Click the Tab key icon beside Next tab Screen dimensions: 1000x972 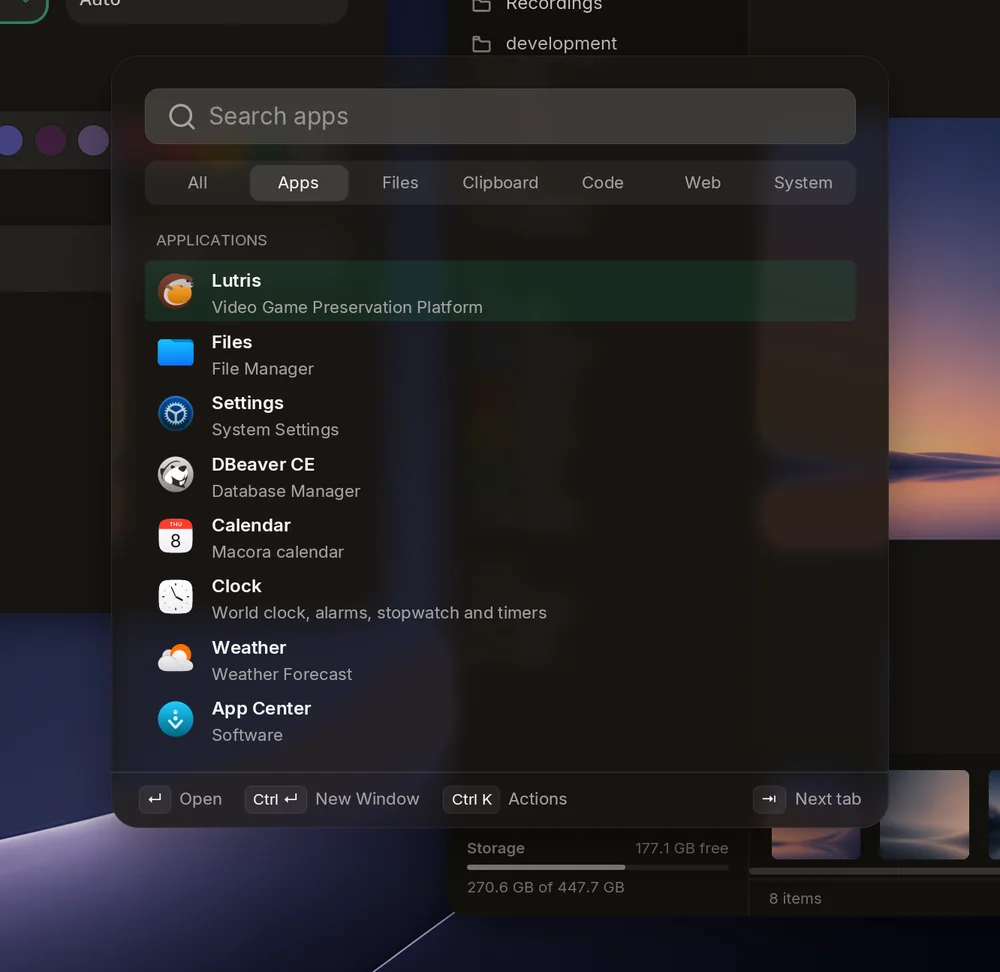coord(769,799)
